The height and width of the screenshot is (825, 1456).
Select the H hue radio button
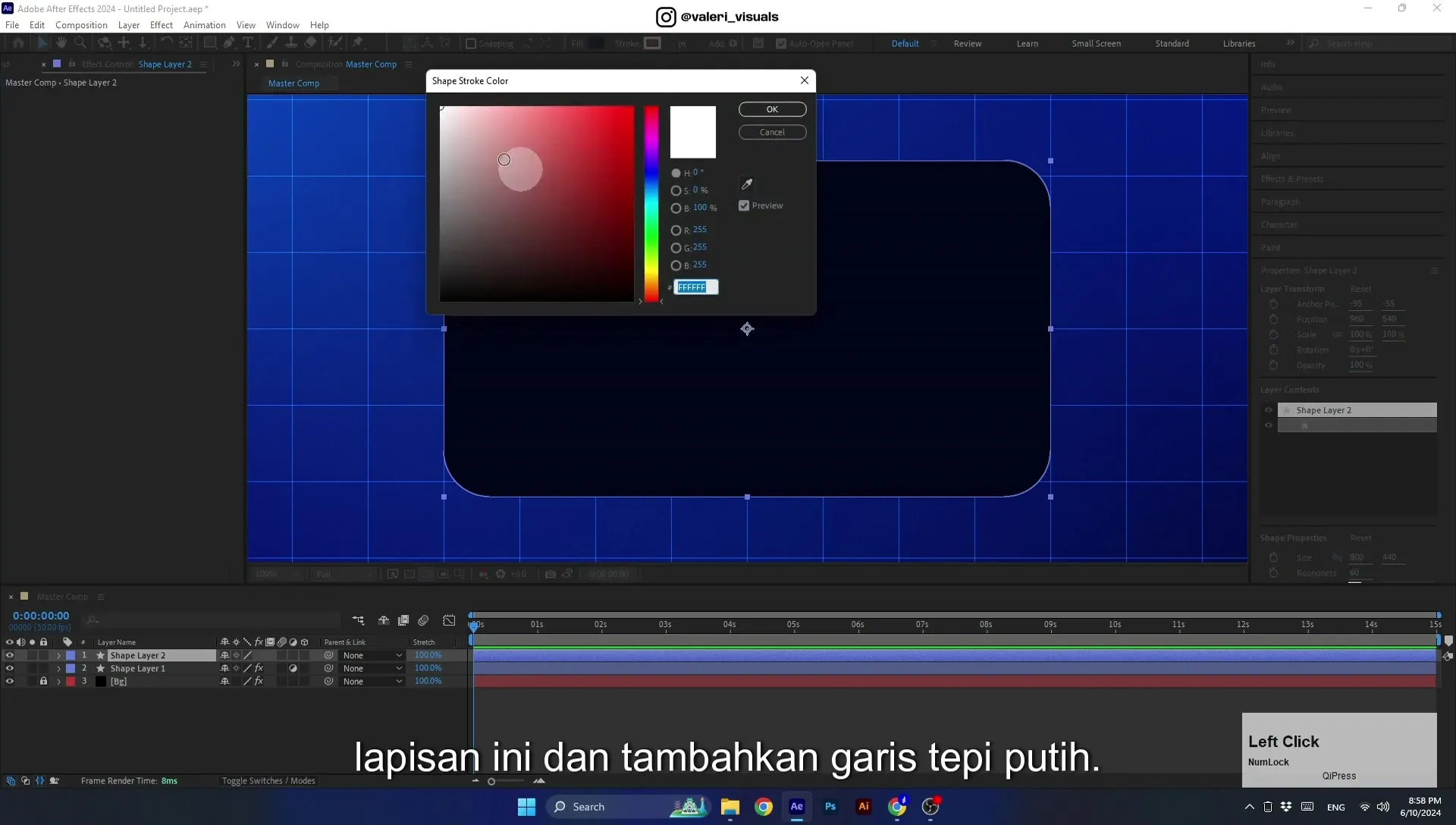tap(676, 174)
